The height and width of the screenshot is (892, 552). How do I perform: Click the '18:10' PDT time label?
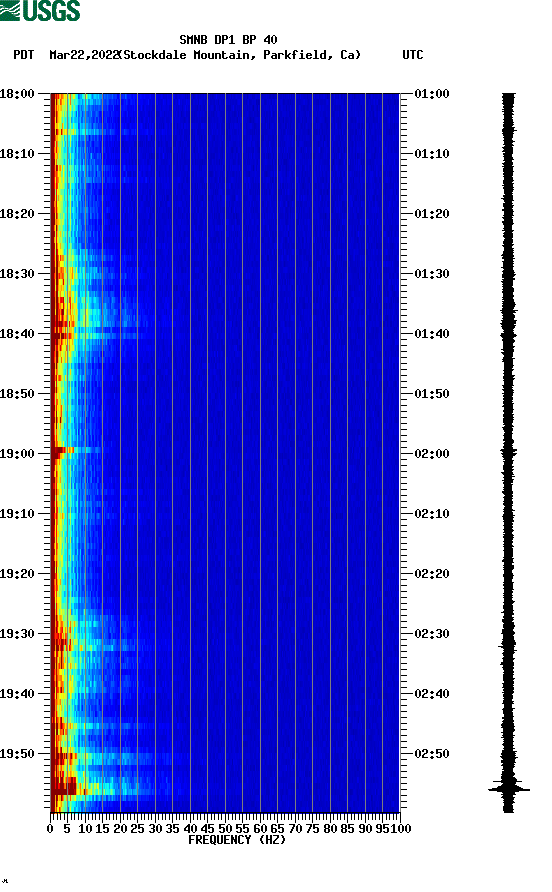coord(17,154)
